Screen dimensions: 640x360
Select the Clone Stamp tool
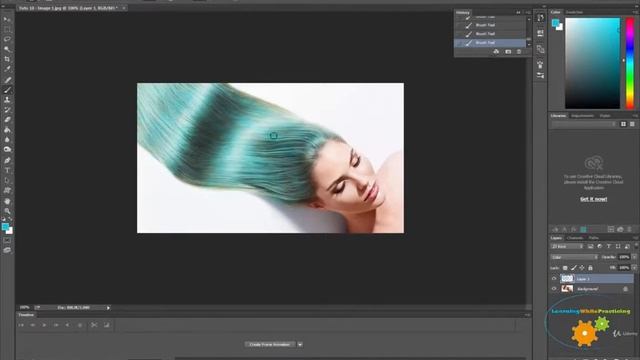tap(7, 100)
